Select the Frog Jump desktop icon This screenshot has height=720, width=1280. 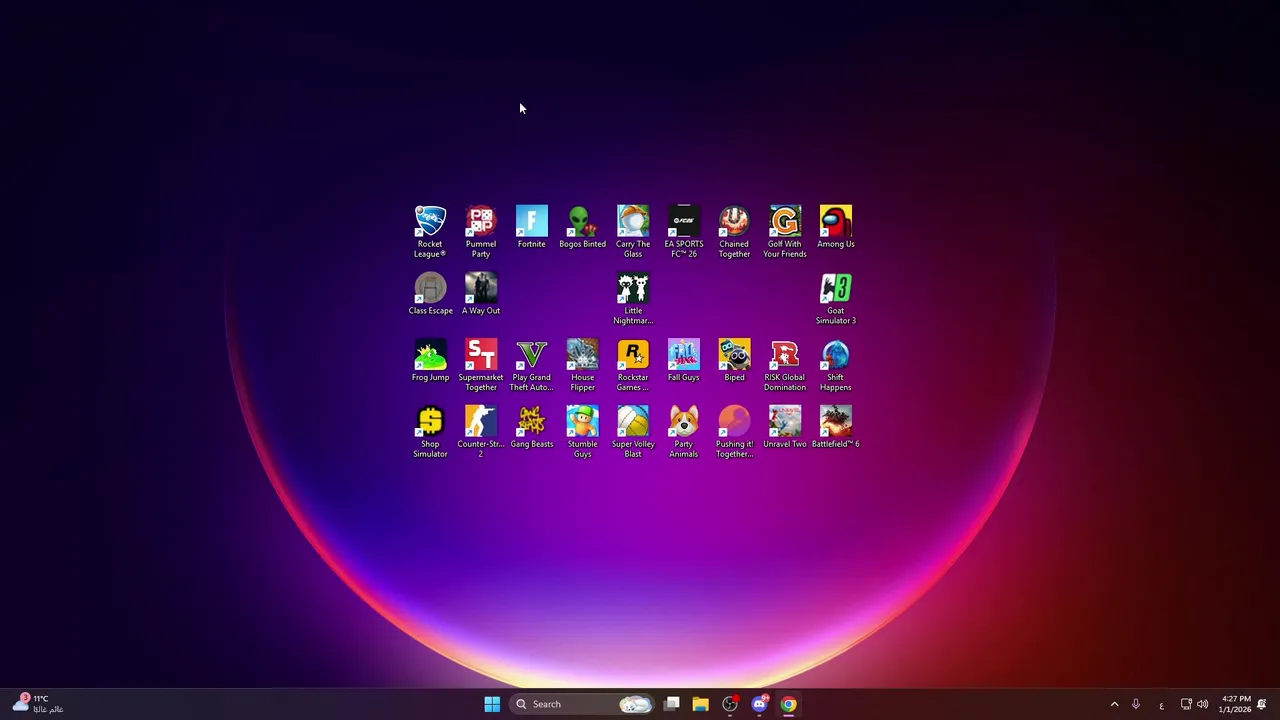pyautogui.click(x=430, y=361)
